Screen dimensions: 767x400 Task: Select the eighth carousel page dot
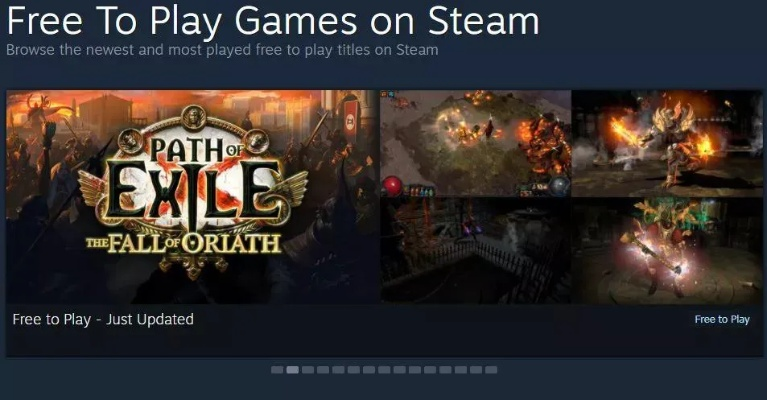coord(384,370)
